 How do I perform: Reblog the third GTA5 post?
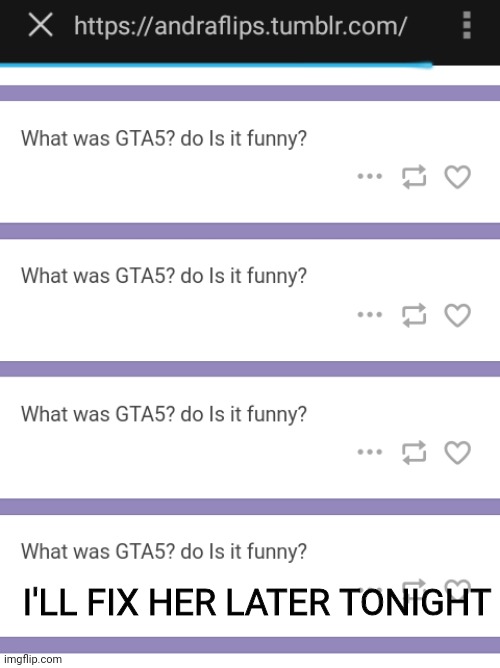pos(414,452)
